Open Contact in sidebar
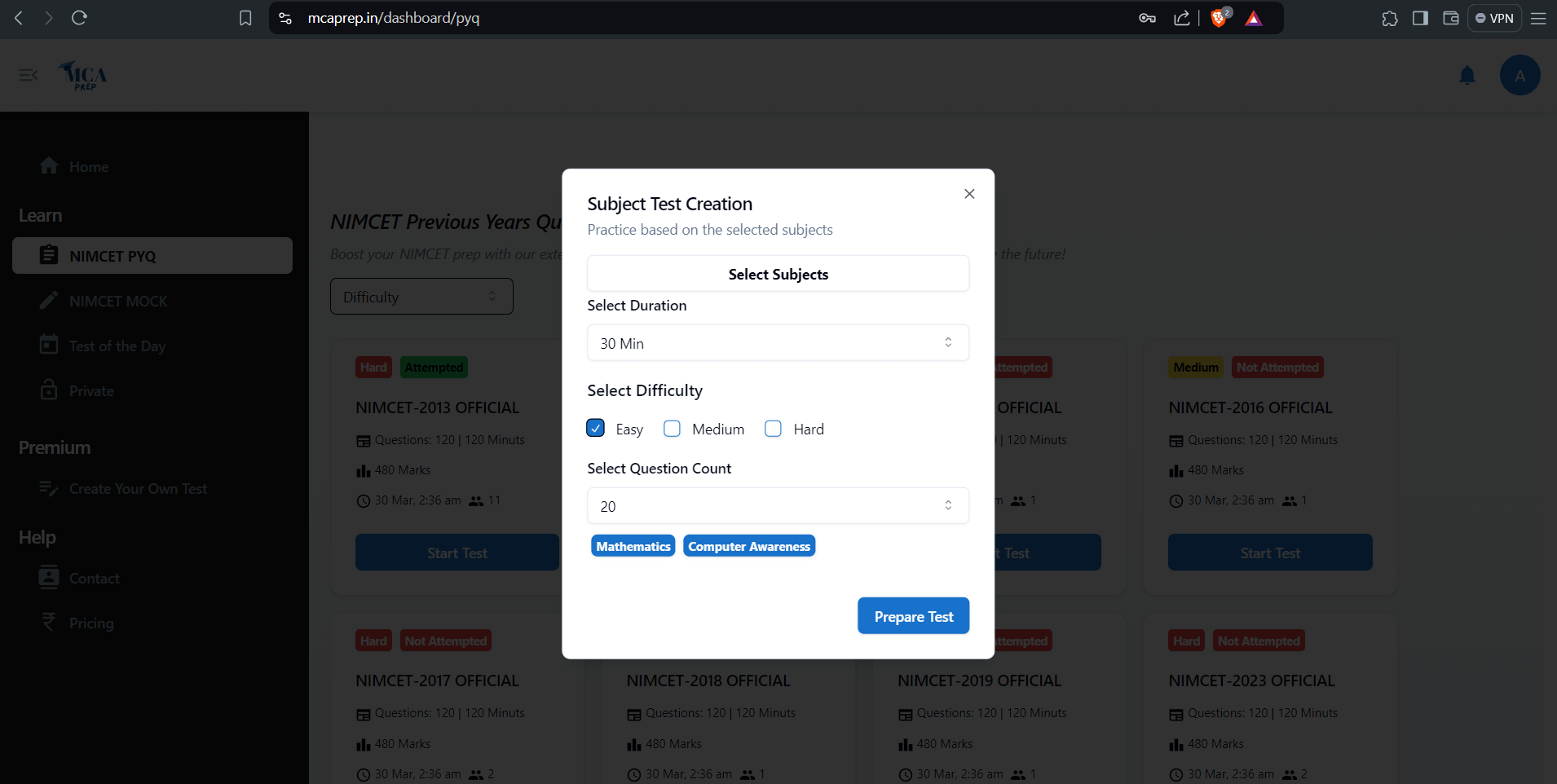This screenshot has width=1557, height=784. (x=94, y=578)
